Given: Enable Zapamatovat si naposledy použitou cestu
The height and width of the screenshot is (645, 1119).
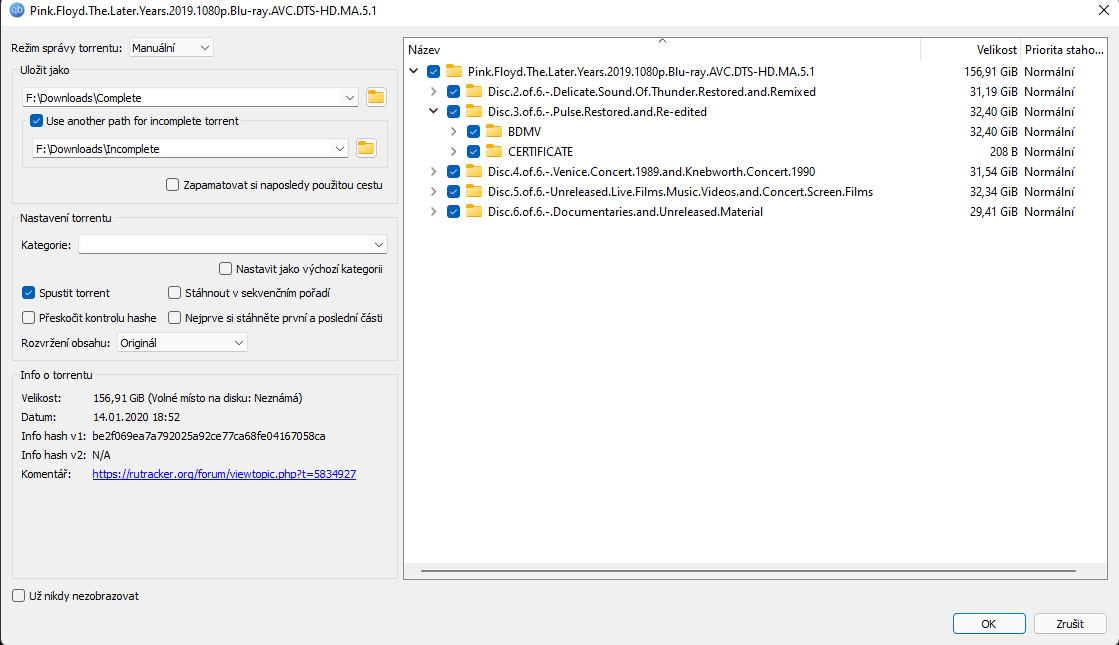Looking at the screenshot, I should (173, 185).
